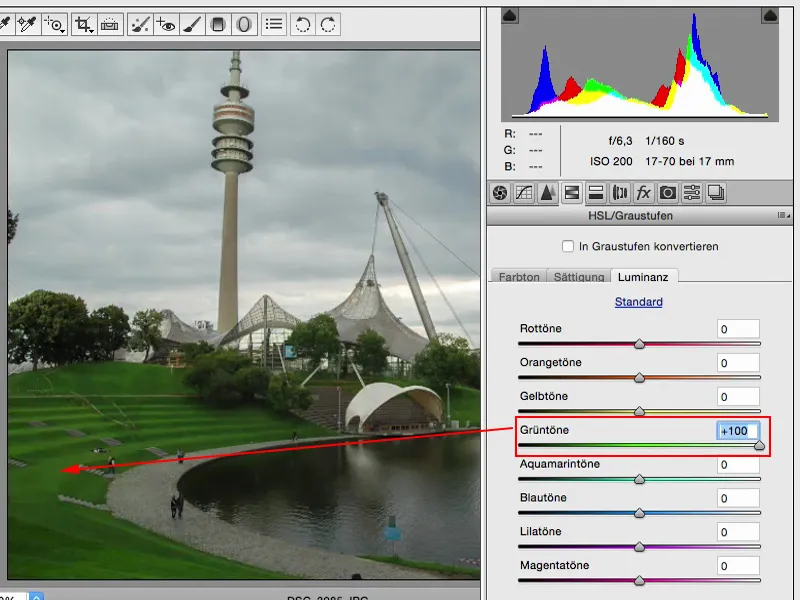Open the zoom level popup at bottom left
This screenshot has height=600, width=800.
click(x=36, y=596)
